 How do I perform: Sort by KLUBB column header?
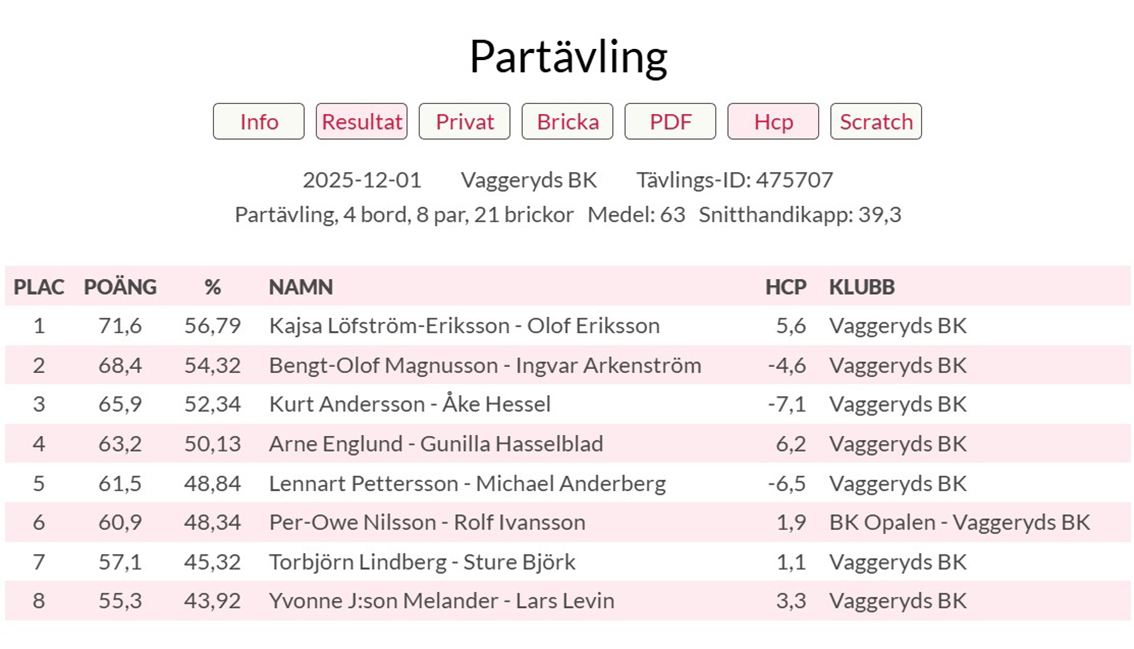point(862,287)
